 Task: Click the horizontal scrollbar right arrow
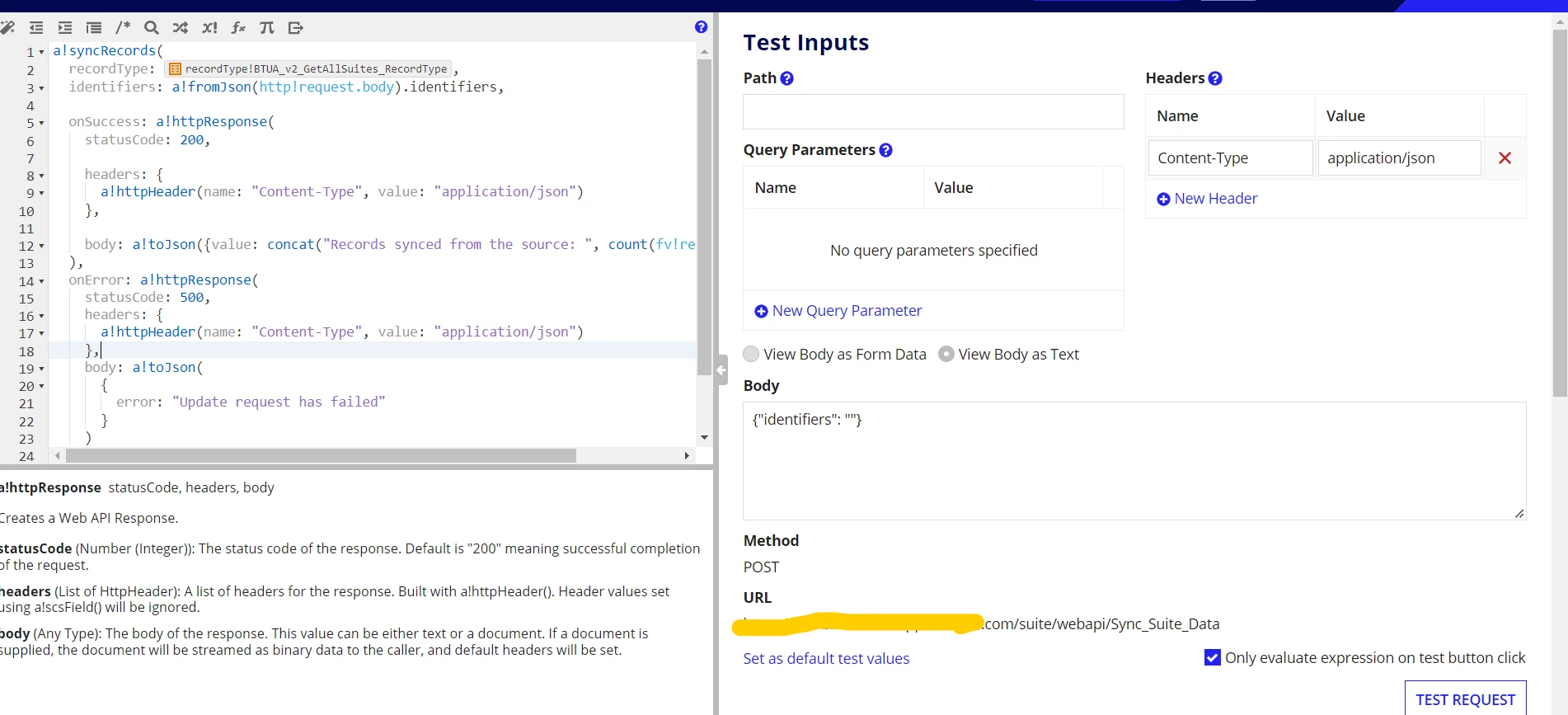687,455
